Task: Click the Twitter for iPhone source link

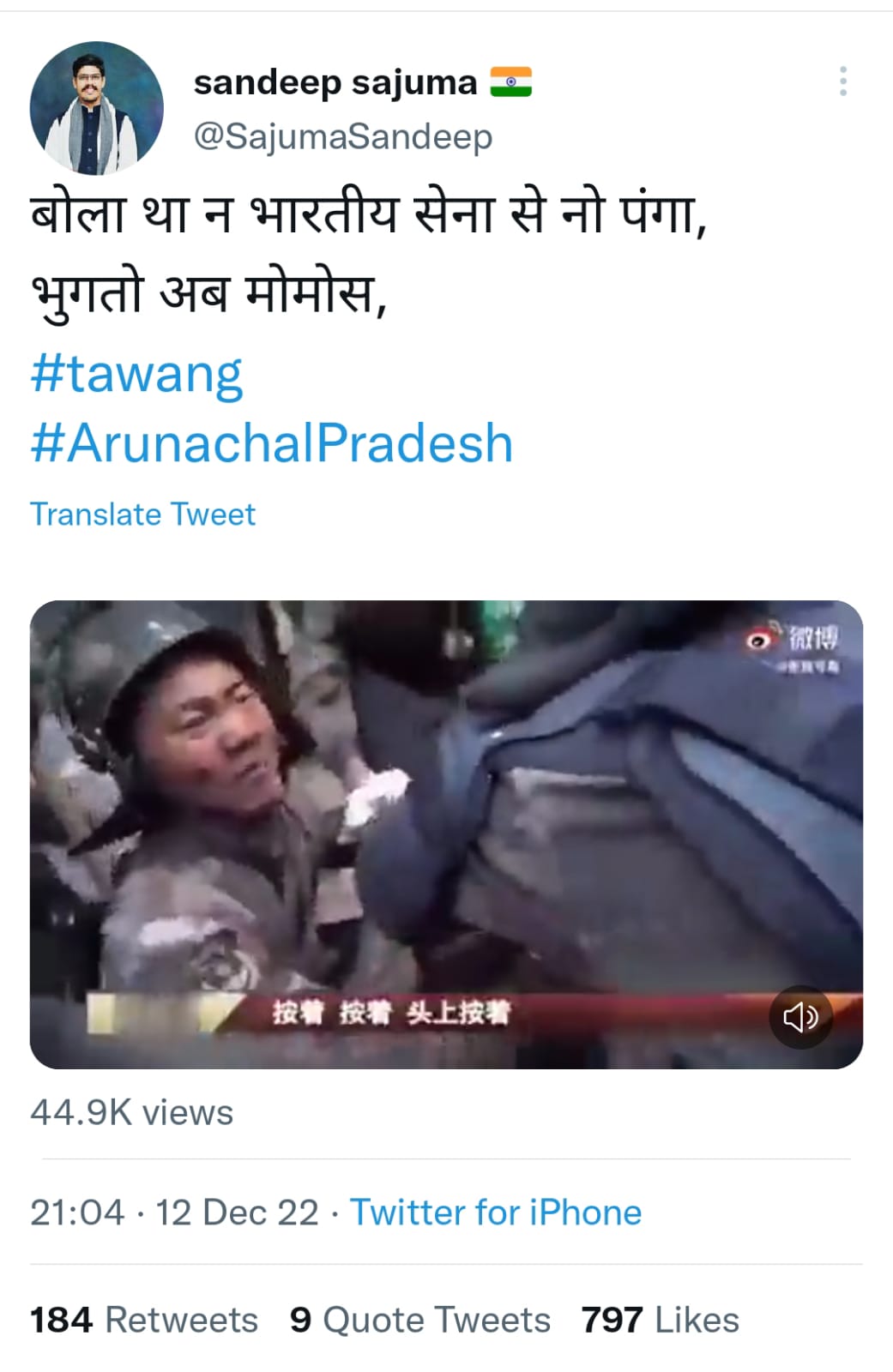Action: (496, 1213)
